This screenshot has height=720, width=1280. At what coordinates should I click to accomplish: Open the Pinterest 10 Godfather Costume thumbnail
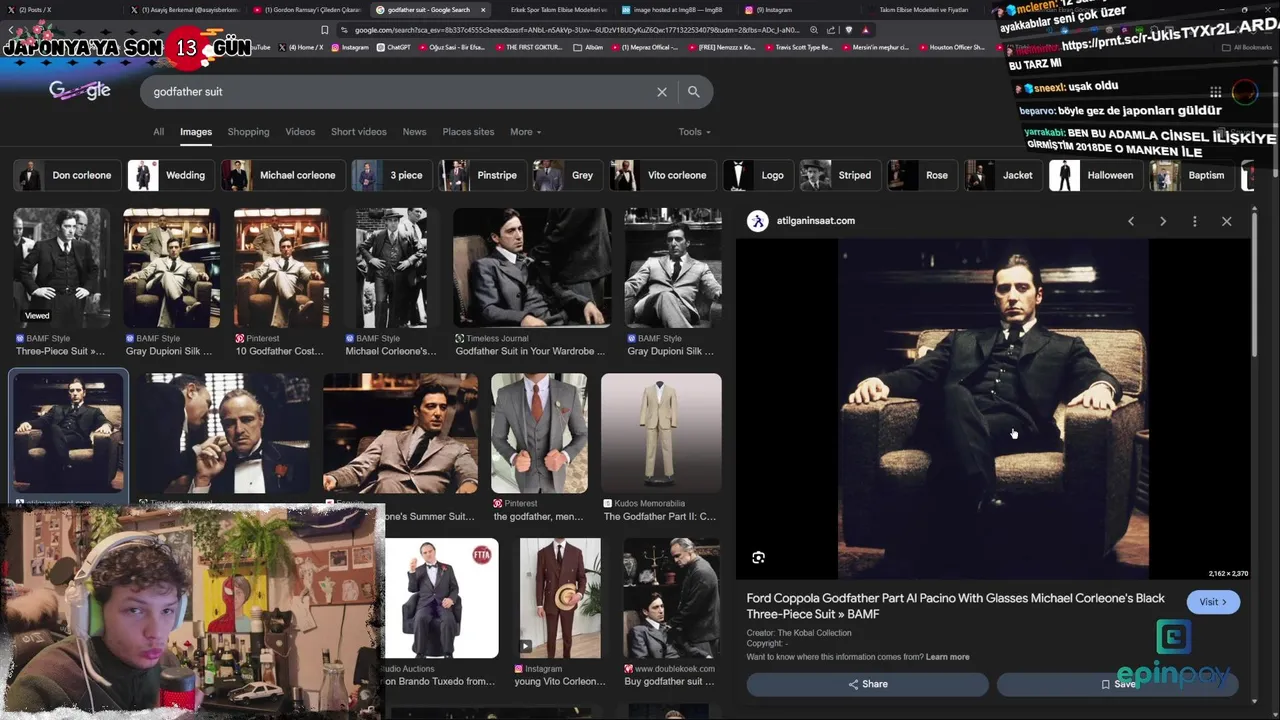[x=282, y=268]
